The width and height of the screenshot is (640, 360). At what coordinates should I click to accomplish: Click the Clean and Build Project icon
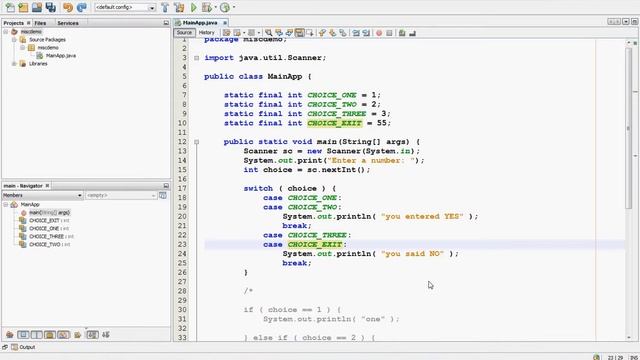point(179,7)
